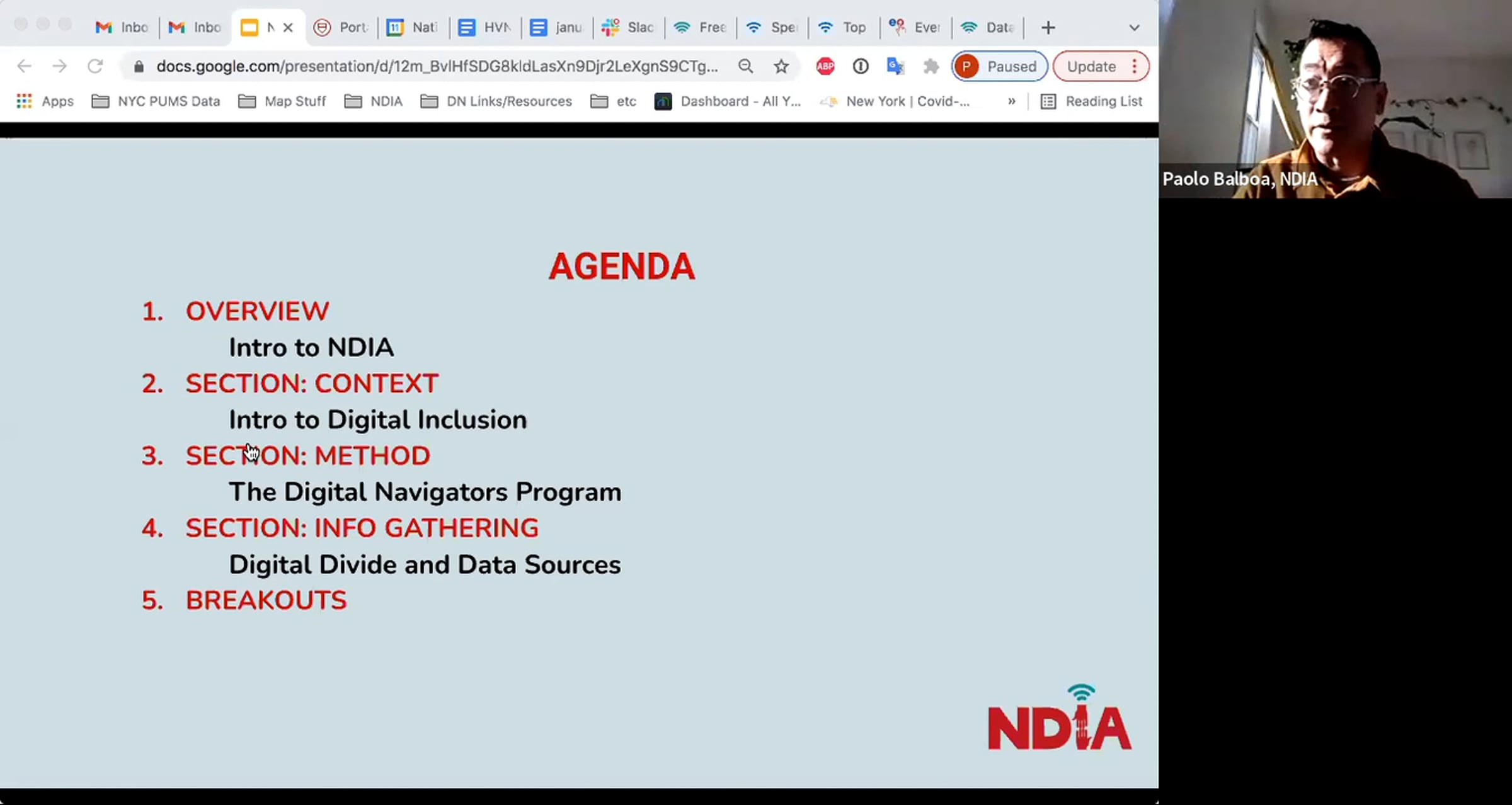Reload the page with refresh icon

(x=95, y=66)
